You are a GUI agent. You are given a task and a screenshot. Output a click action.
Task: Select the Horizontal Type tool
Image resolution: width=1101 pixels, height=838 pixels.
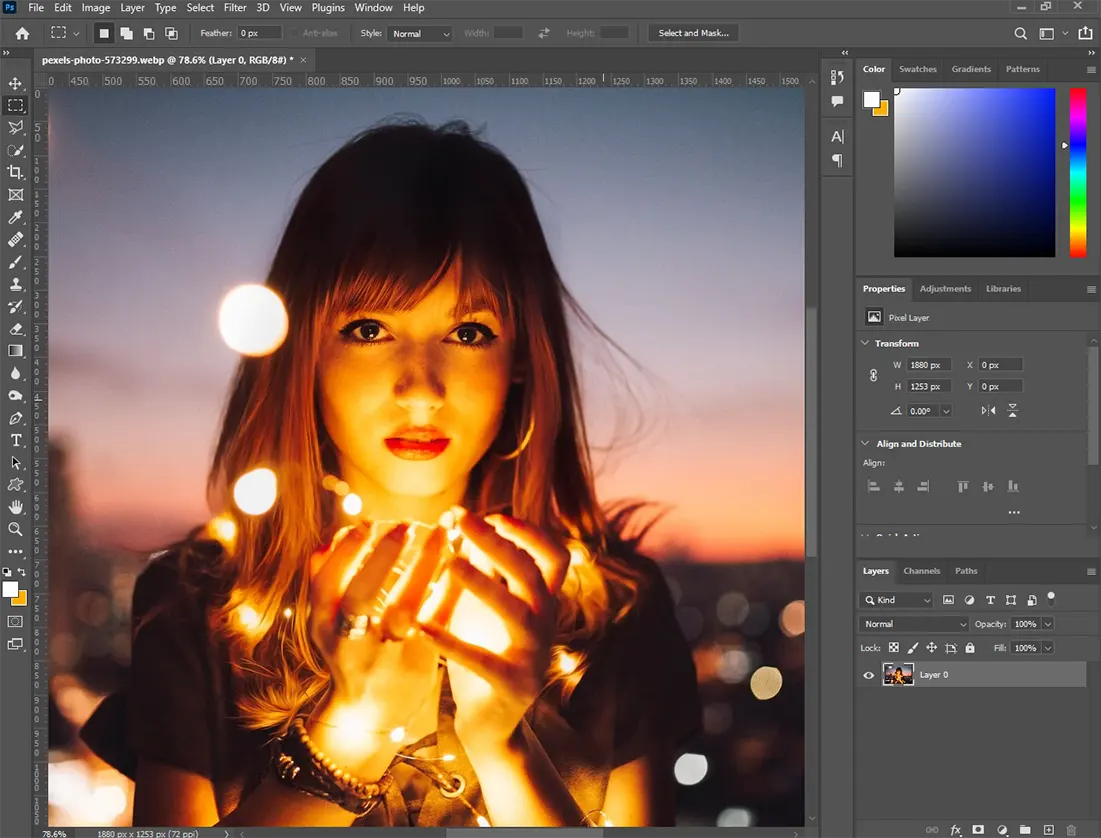[x=15, y=440]
